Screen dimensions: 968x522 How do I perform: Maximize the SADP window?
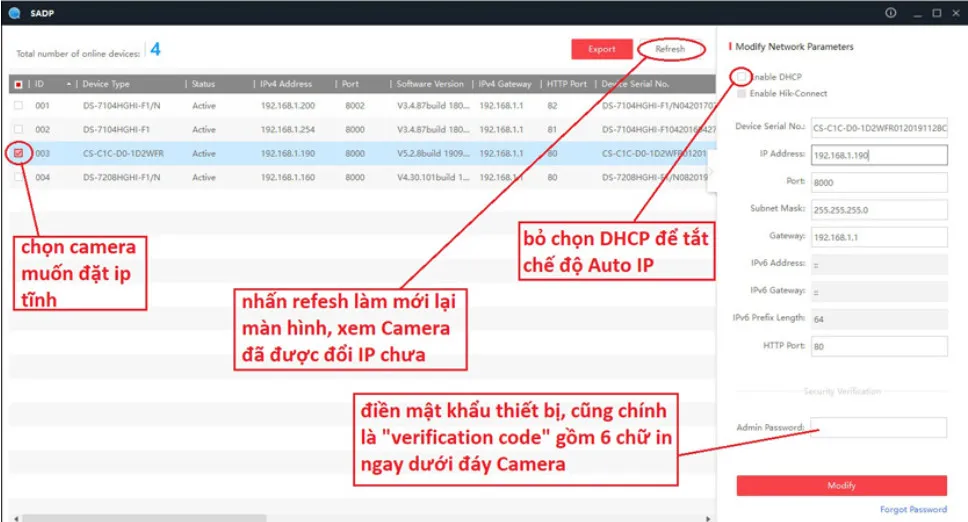click(x=937, y=13)
